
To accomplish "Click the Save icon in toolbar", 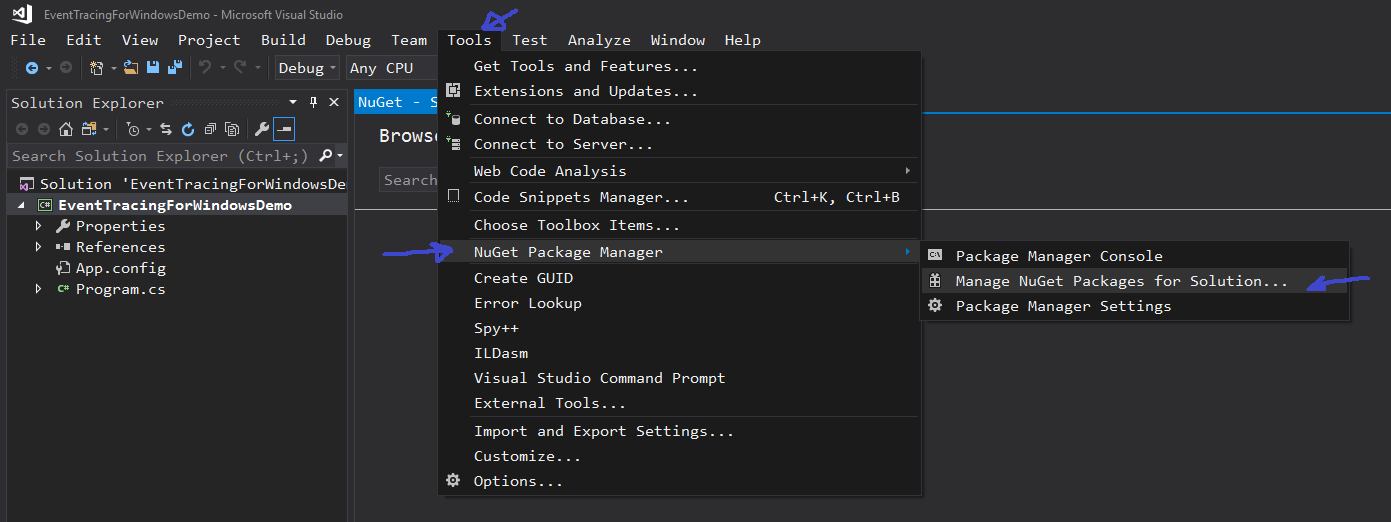I will click(153, 68).
